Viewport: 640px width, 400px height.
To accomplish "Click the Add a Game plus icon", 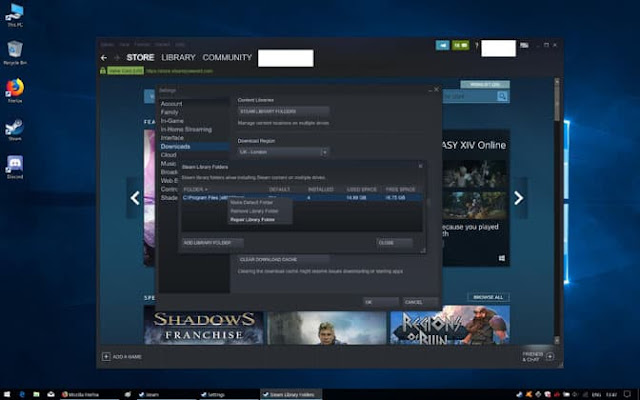I will click(x=106, y=357).
